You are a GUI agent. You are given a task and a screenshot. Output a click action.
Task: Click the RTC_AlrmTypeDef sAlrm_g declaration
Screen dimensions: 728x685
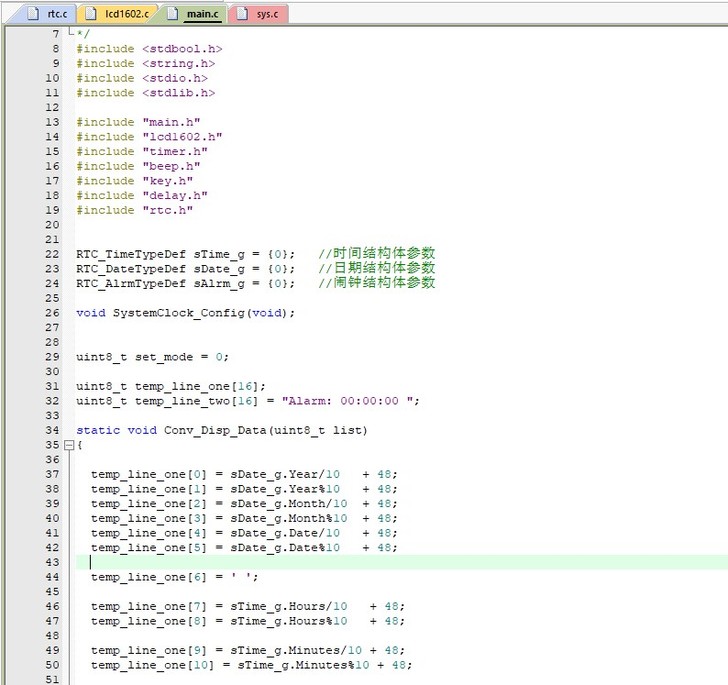point(186,283)
